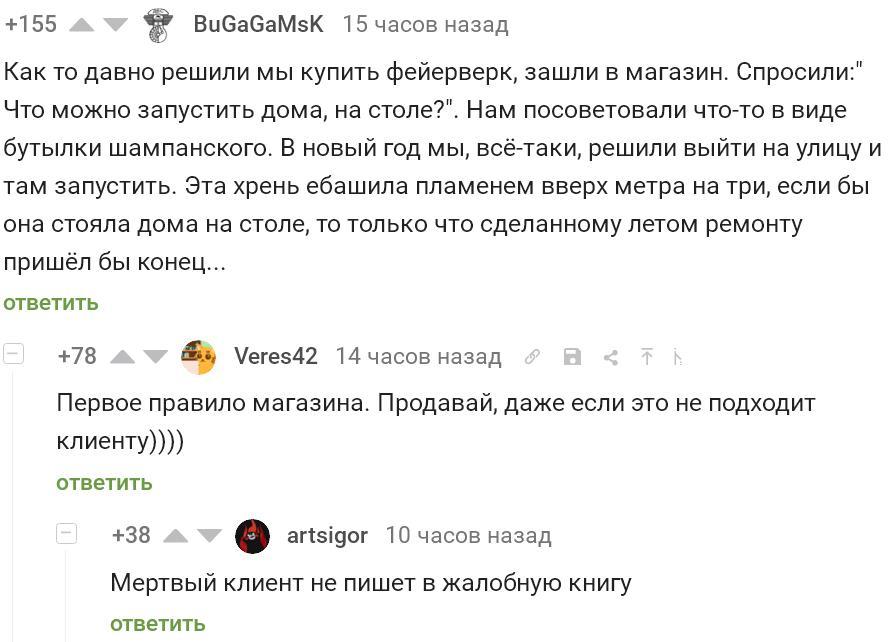Reply to Veres42's comment via ответить
This screenshot has width=890, height=642.
tap(104, 483)
